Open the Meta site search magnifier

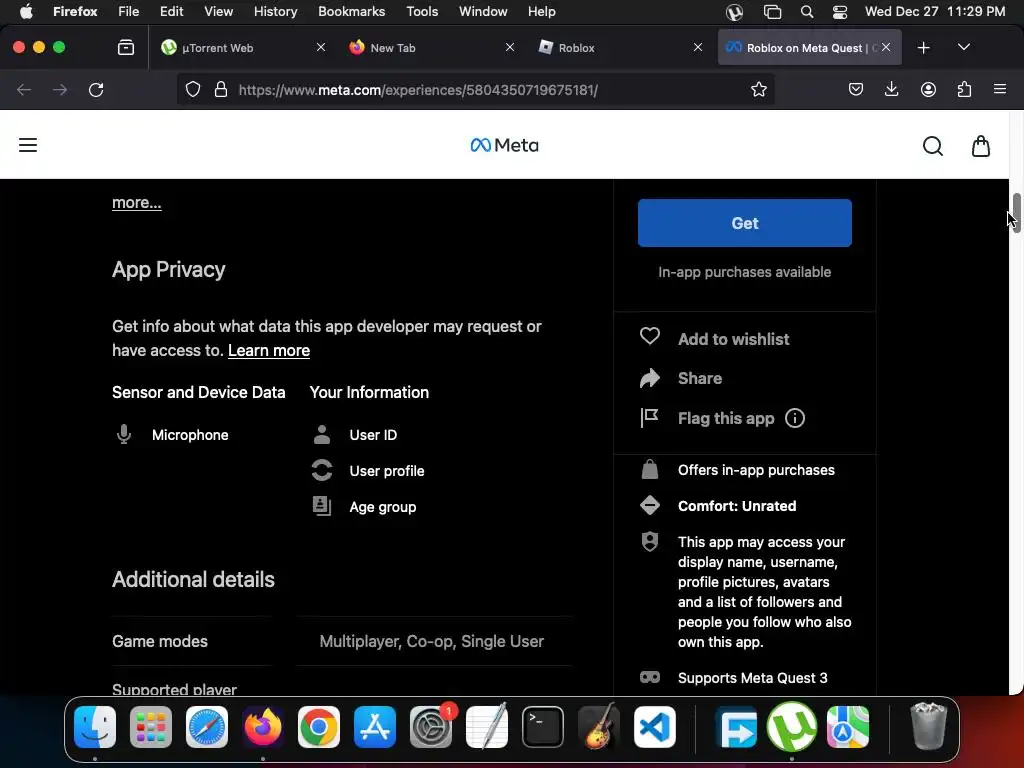pos(933,146)
